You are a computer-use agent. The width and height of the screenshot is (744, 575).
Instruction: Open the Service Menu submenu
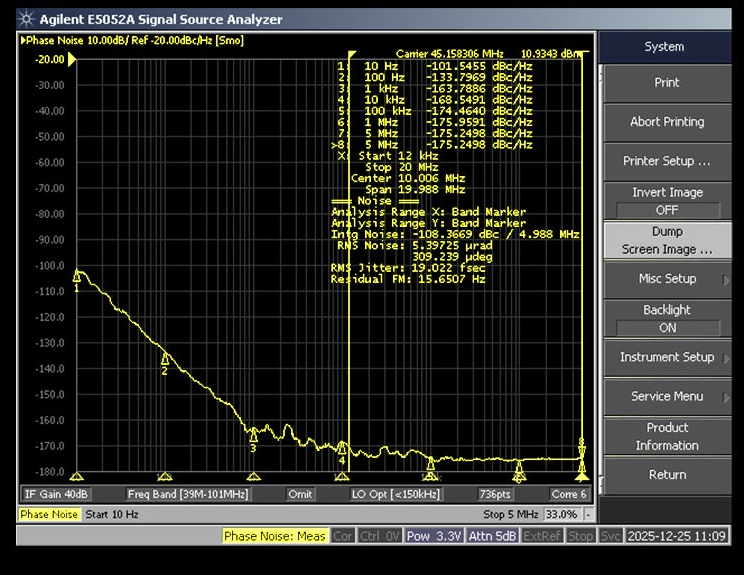click(667, 397)
